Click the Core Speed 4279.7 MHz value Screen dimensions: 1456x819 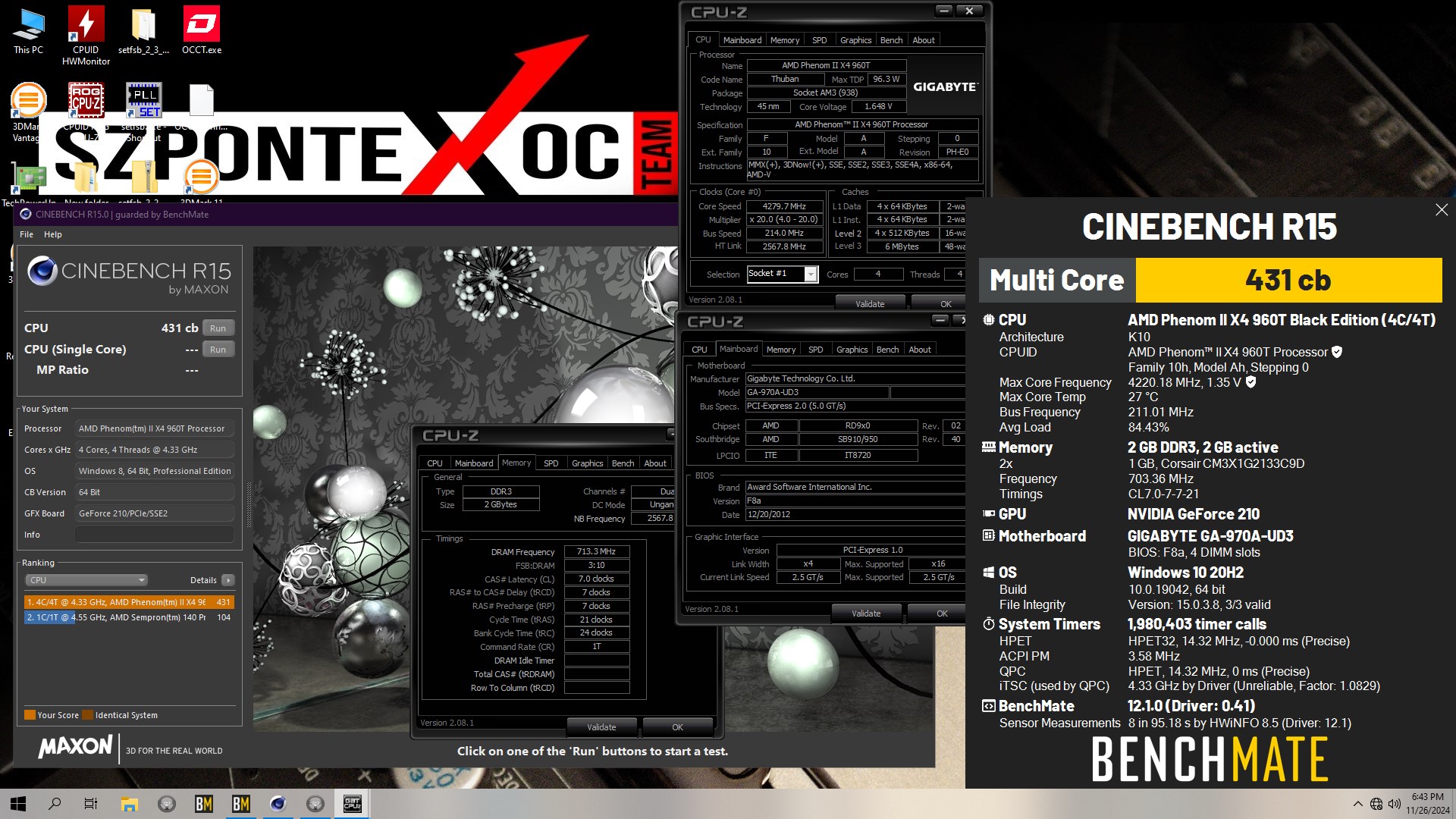click(785, 206)
